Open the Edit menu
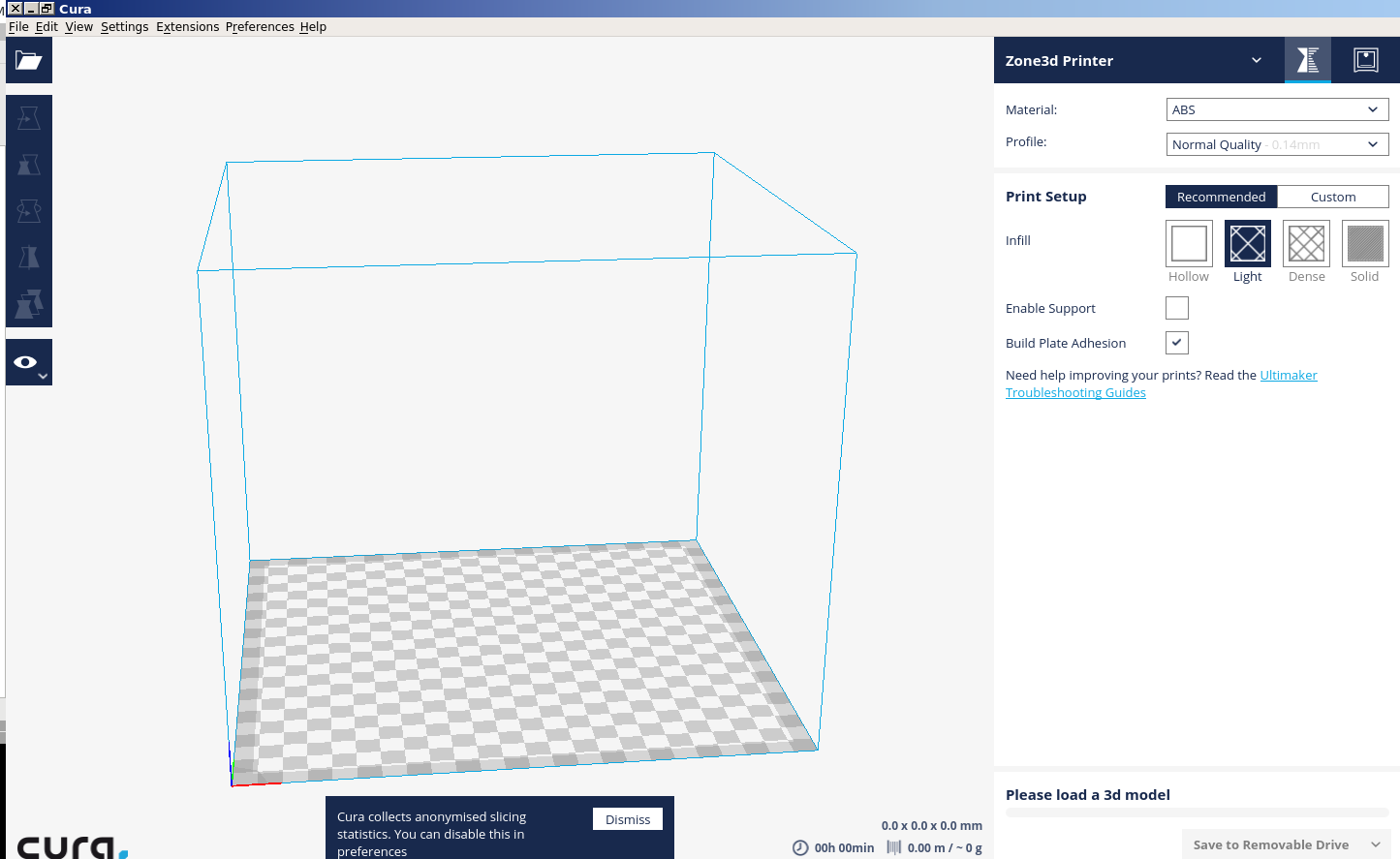This screenshot has width=1400, height=859. coord(47,27)
